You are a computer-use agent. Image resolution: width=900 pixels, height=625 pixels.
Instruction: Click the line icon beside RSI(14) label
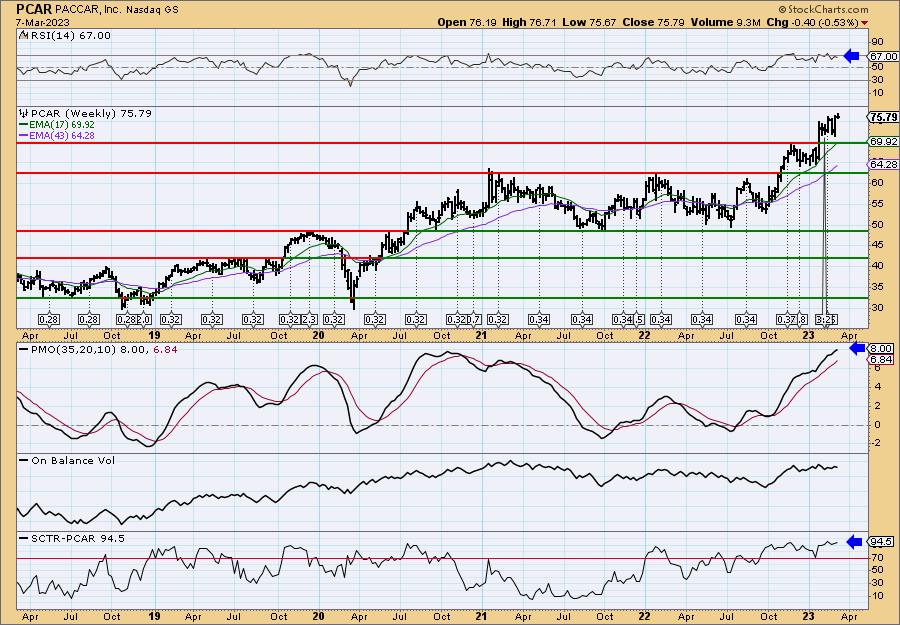pyautogui.click(x=23, y=35)
